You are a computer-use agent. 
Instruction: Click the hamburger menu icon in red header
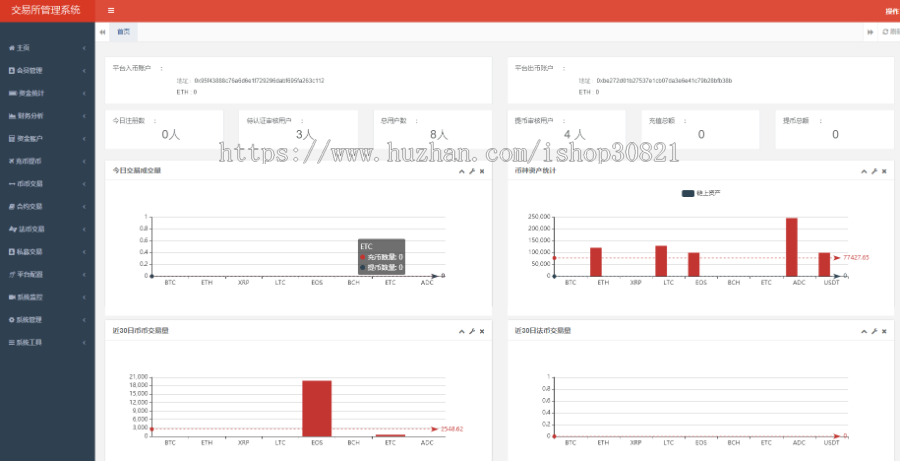pos(111,11)
